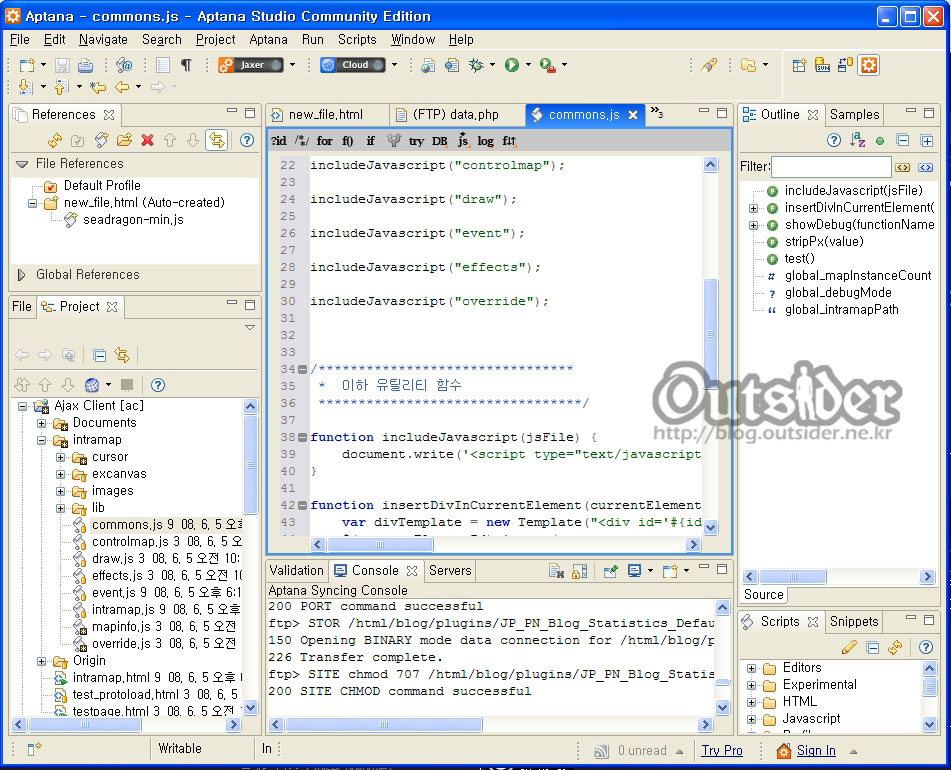The image size is (951, 770).
Task: Insert 'try' snippet from editor toolbar
Action: click(x=416, y=141)
